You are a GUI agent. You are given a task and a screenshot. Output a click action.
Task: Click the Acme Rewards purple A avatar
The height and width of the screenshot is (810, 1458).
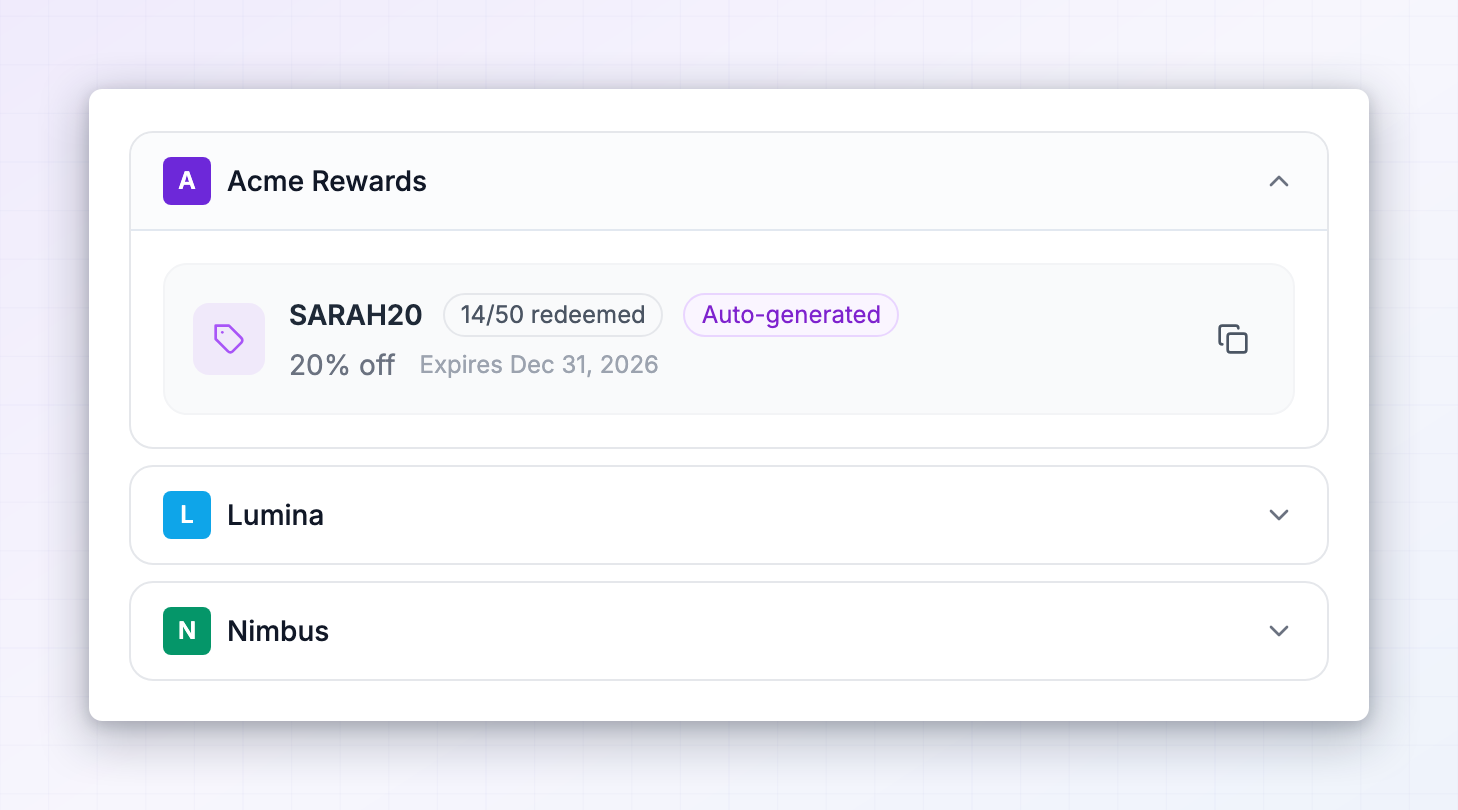click(x=187, y=181)
